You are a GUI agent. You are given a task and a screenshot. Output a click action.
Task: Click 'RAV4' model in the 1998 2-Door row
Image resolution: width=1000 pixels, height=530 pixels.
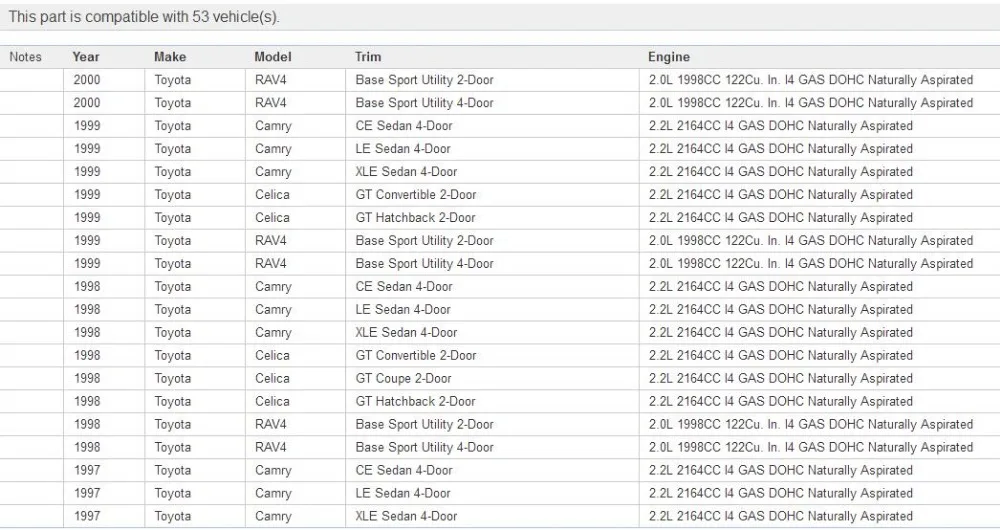tap(271, 424)
